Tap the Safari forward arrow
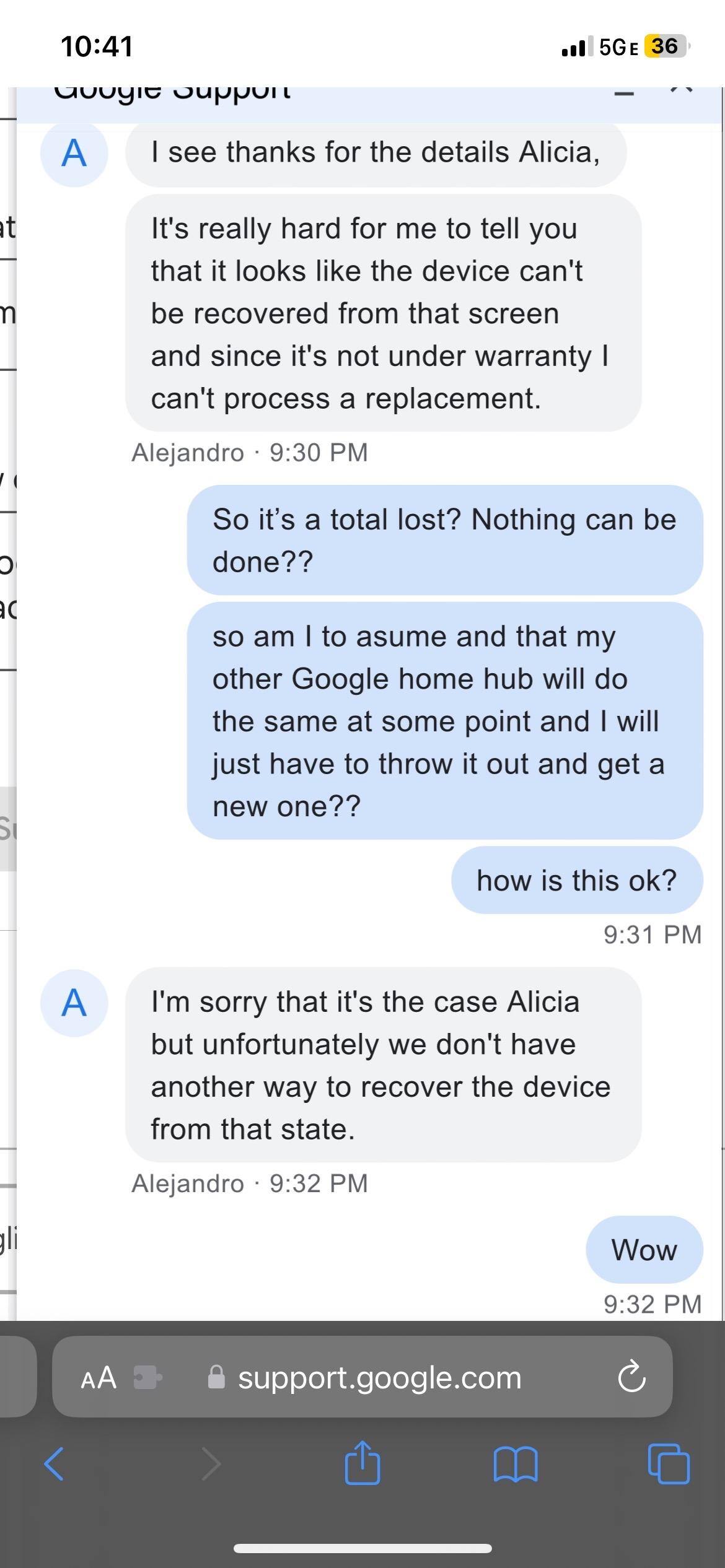The width and height of the screenshot is (725, 1568). pos(211,1464)
